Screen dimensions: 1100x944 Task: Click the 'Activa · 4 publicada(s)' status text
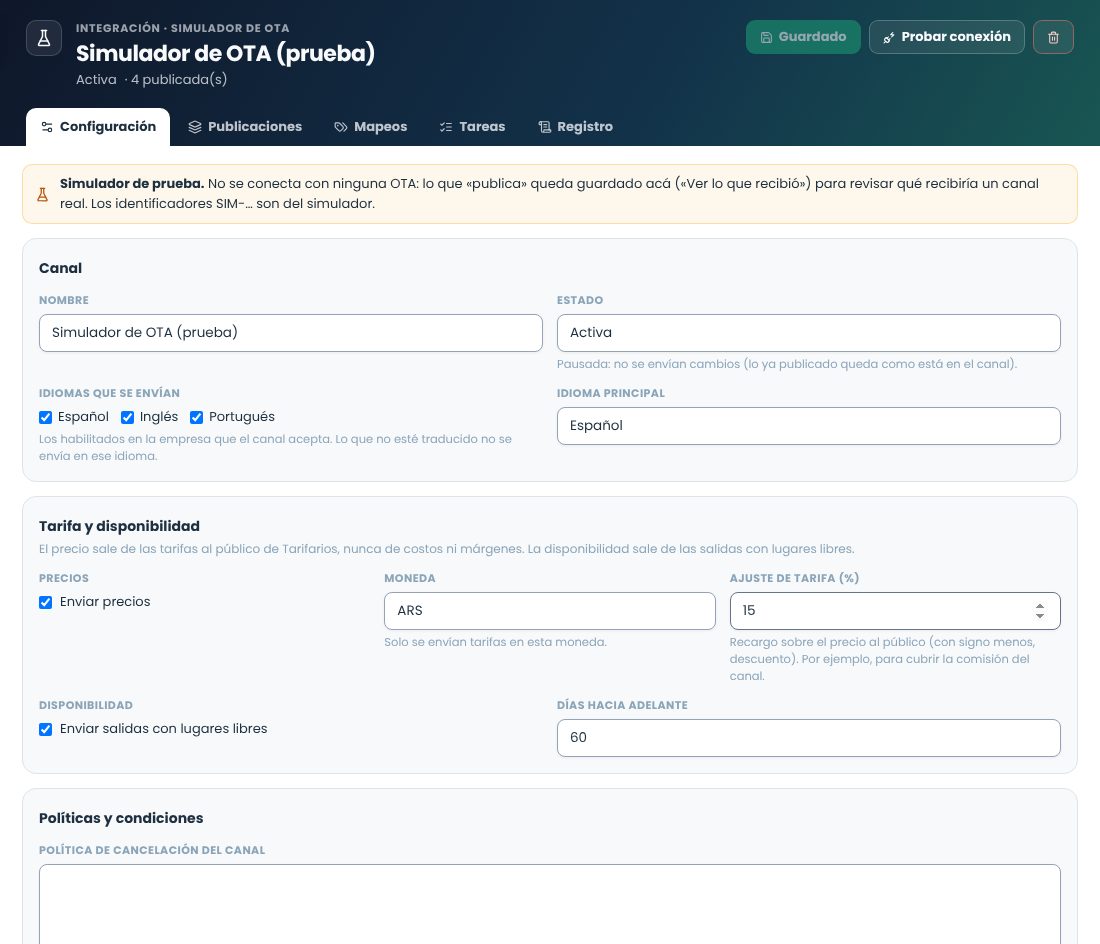click(x=152, y=79)
